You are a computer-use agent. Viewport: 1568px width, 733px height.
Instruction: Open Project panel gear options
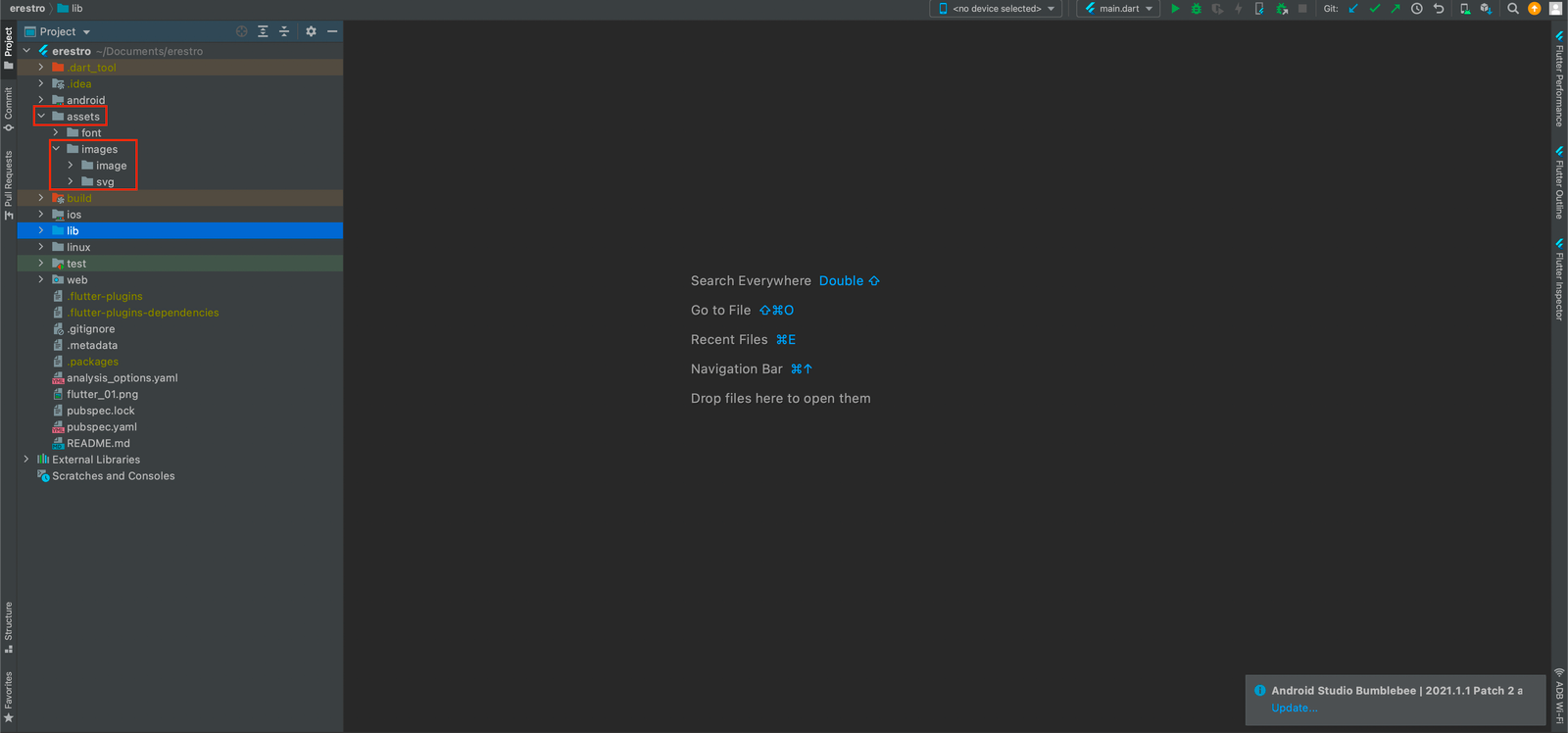[x=311, y=31]
